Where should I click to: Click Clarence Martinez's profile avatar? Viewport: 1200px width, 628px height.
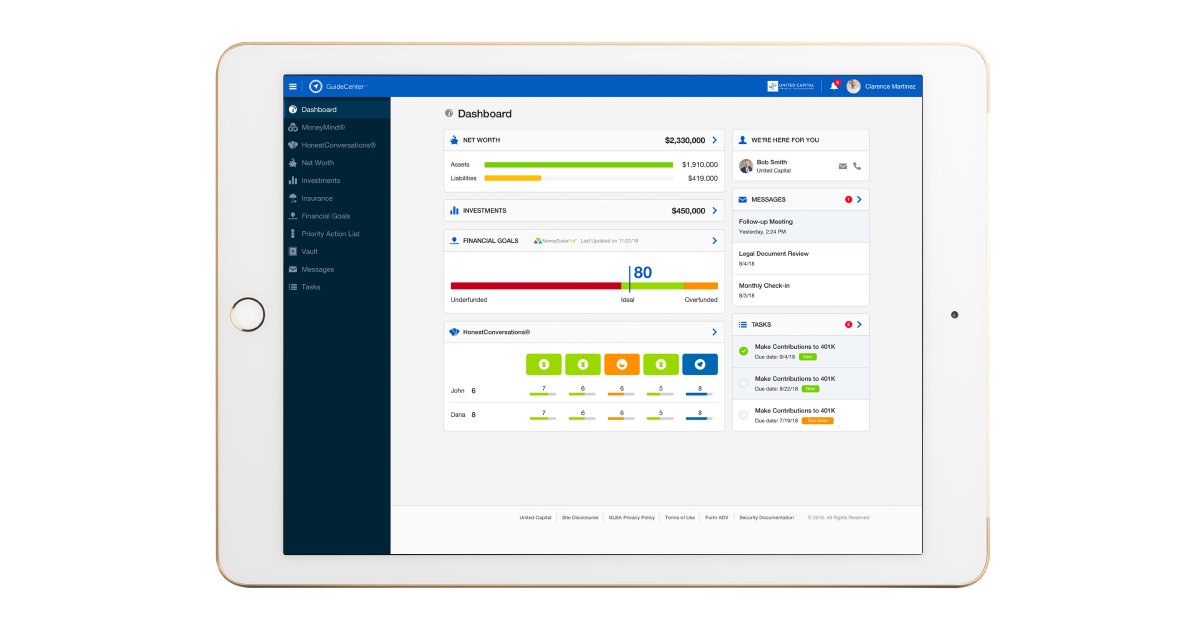pos(853,86)
